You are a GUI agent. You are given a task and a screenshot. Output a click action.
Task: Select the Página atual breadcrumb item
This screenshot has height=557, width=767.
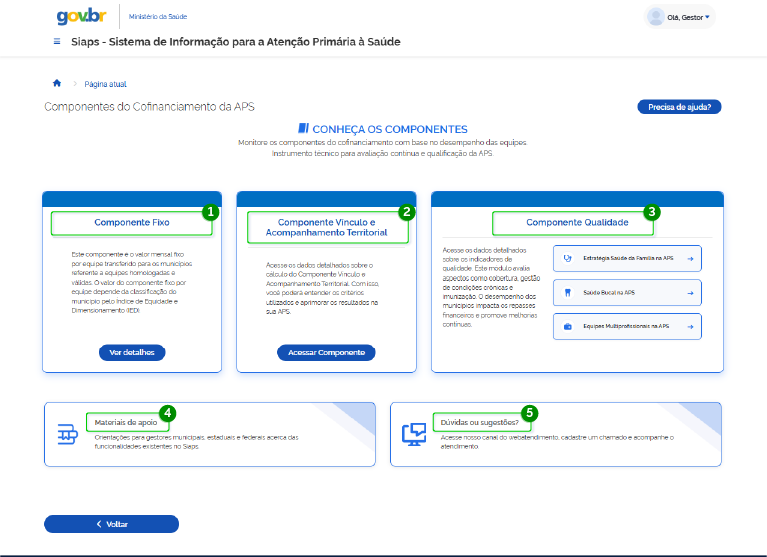click(x=105, y=85)
